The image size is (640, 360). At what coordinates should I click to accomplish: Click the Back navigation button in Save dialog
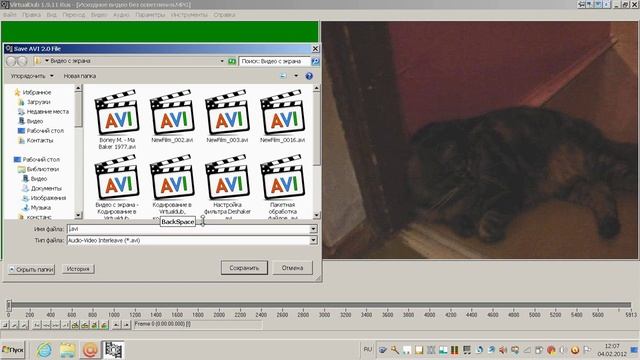(x=11, y=61)
